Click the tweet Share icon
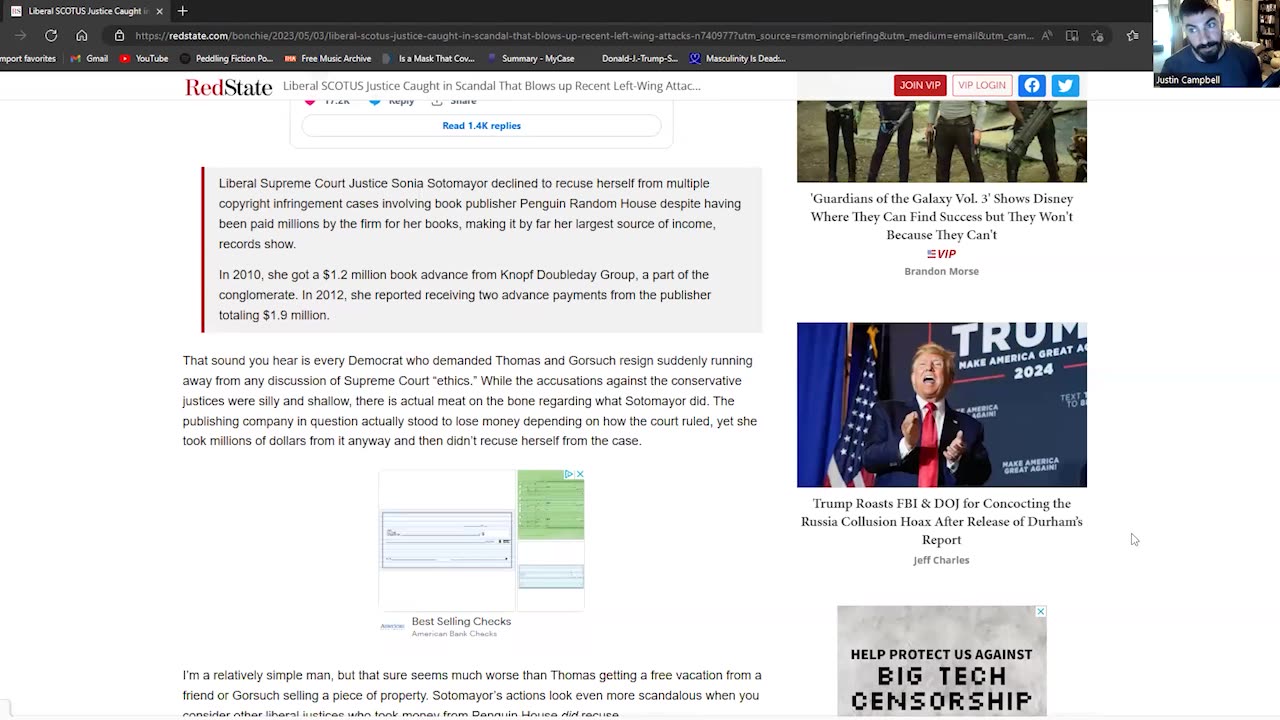The width and height of the screenshot is (1280, 720). point(437,102)
